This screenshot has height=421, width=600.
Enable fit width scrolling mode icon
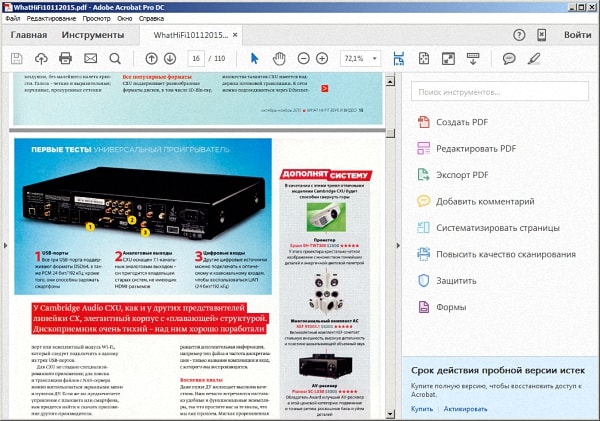[399, 59]
